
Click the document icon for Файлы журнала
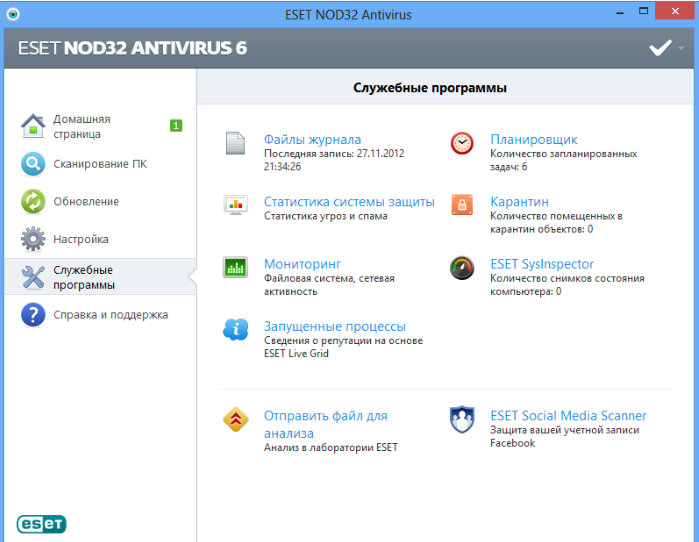[x=235, y=143]
